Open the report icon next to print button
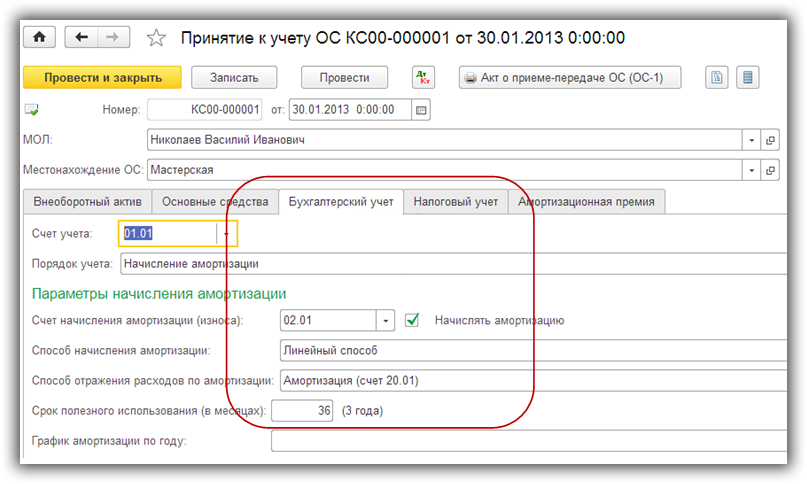 pos(716,78)
